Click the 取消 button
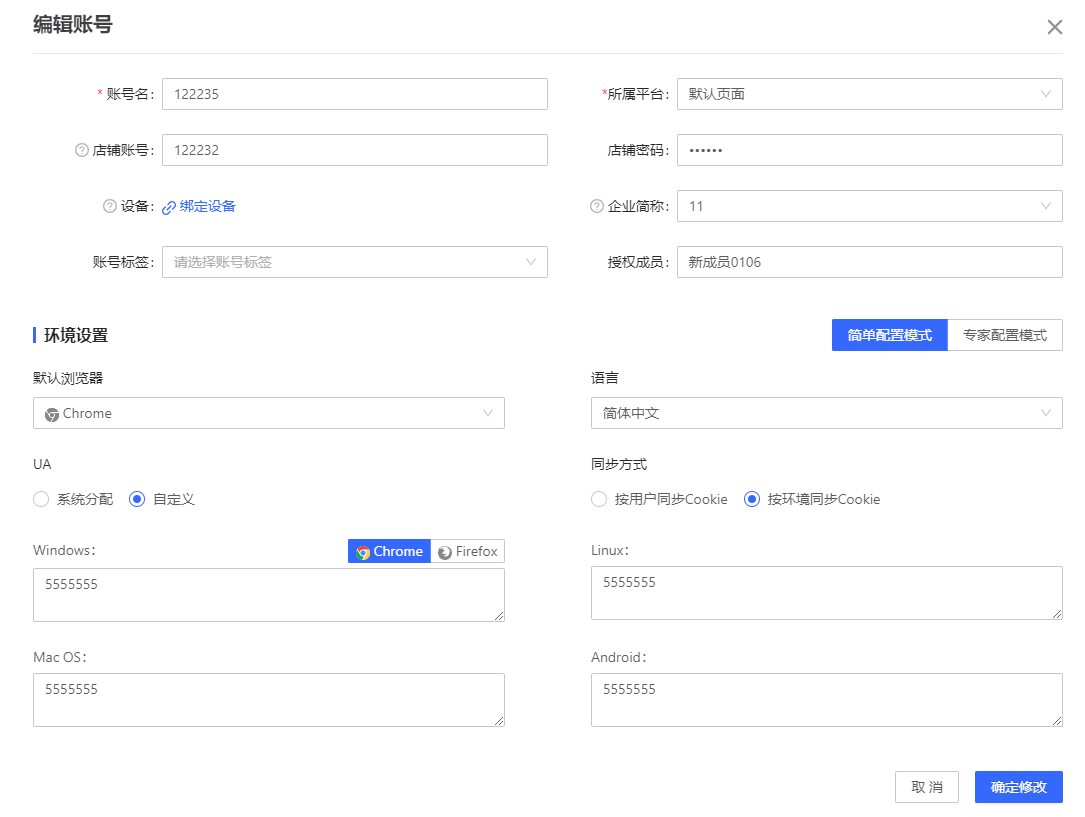Viewport: 1085px width, 817px height. click(926, 787)
